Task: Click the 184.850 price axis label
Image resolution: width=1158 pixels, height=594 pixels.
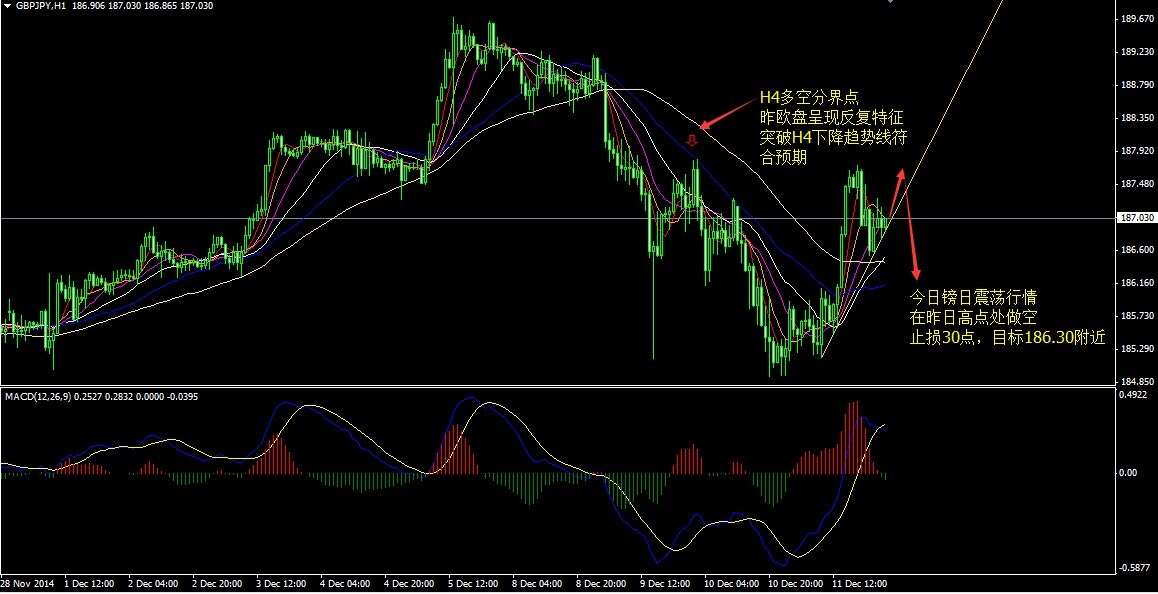Action: (1138, 382)
